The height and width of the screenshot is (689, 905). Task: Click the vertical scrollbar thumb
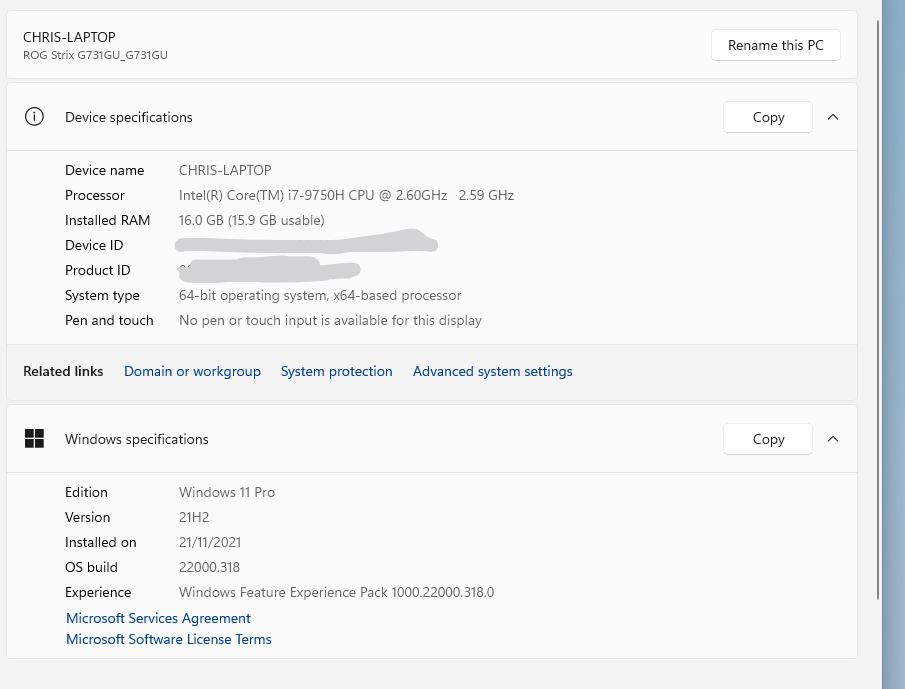[878, 310]
